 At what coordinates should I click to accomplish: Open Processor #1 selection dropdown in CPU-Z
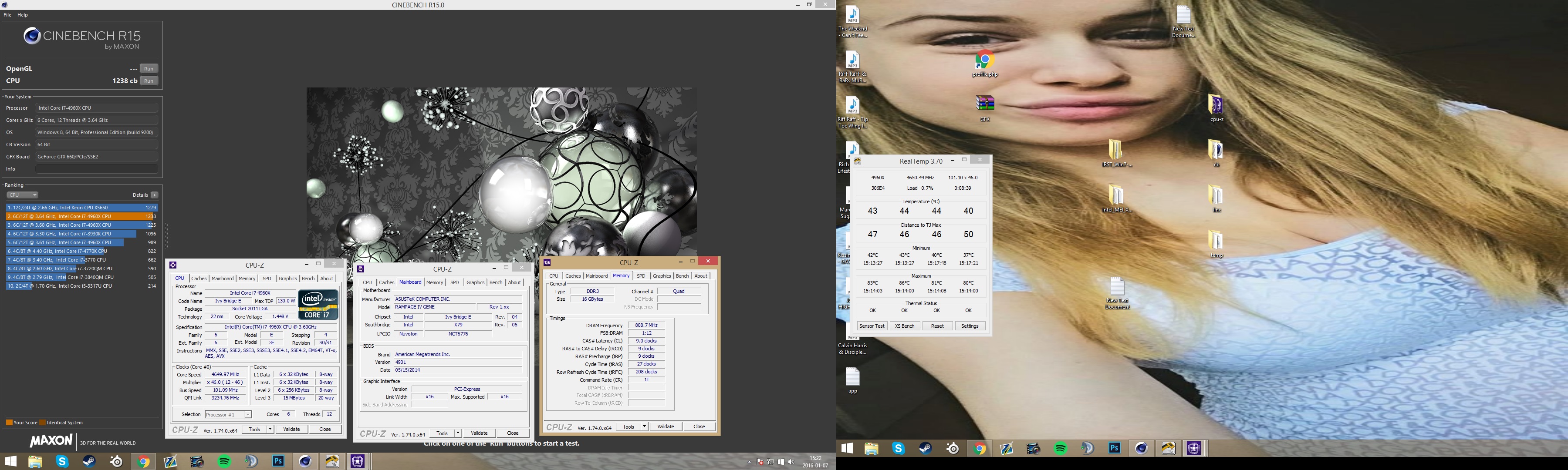[x=228, y=415]
